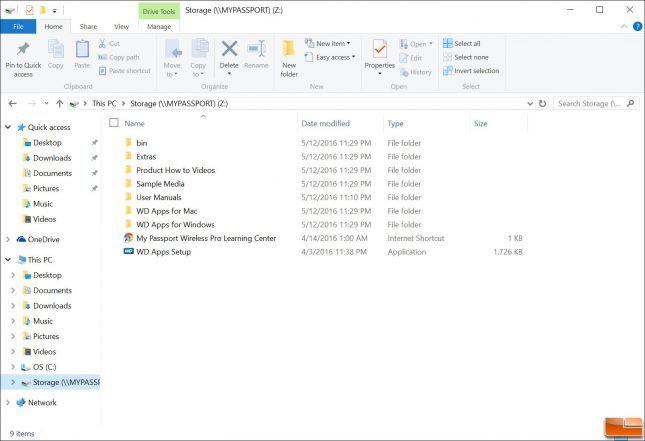Switch to the Share ribbon tab
645x441 pixels.
[x=88, y=26]
